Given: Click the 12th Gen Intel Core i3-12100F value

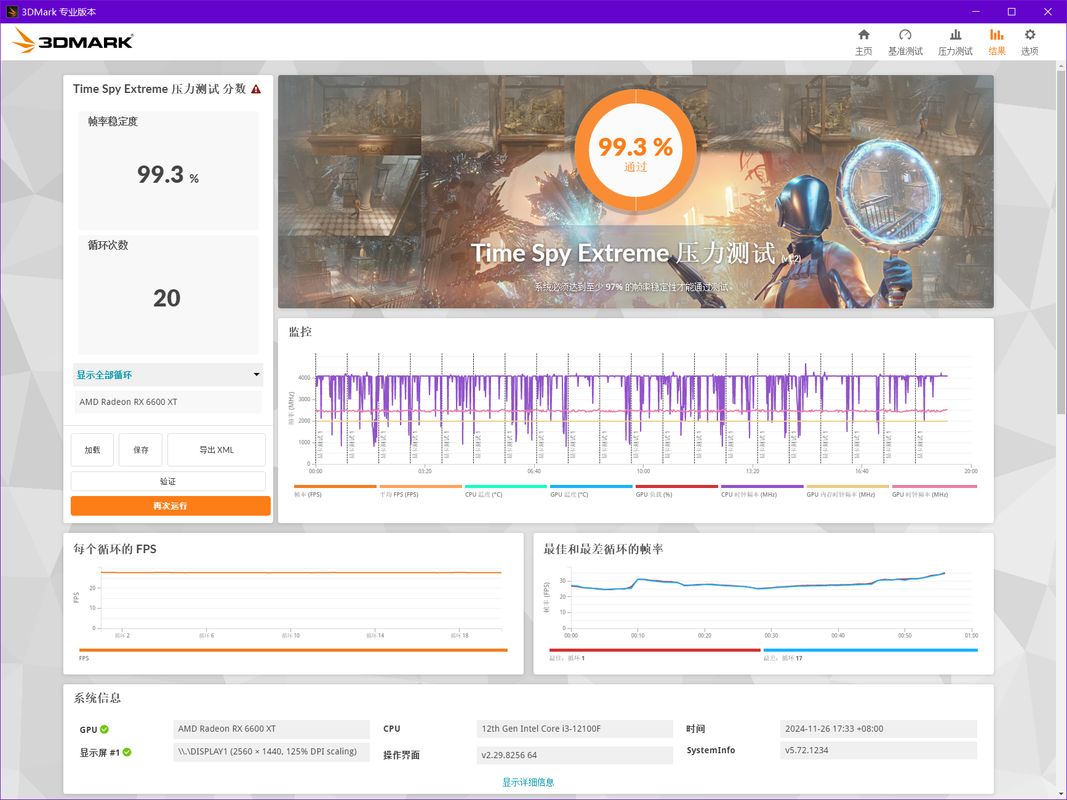Looking at the screenshot, I should coord(574,729).
